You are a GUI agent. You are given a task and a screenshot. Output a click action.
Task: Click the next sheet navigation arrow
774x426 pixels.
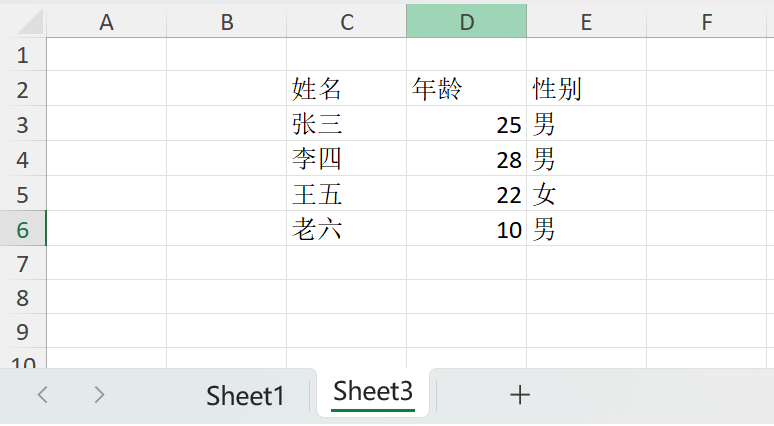coord(99,395)
